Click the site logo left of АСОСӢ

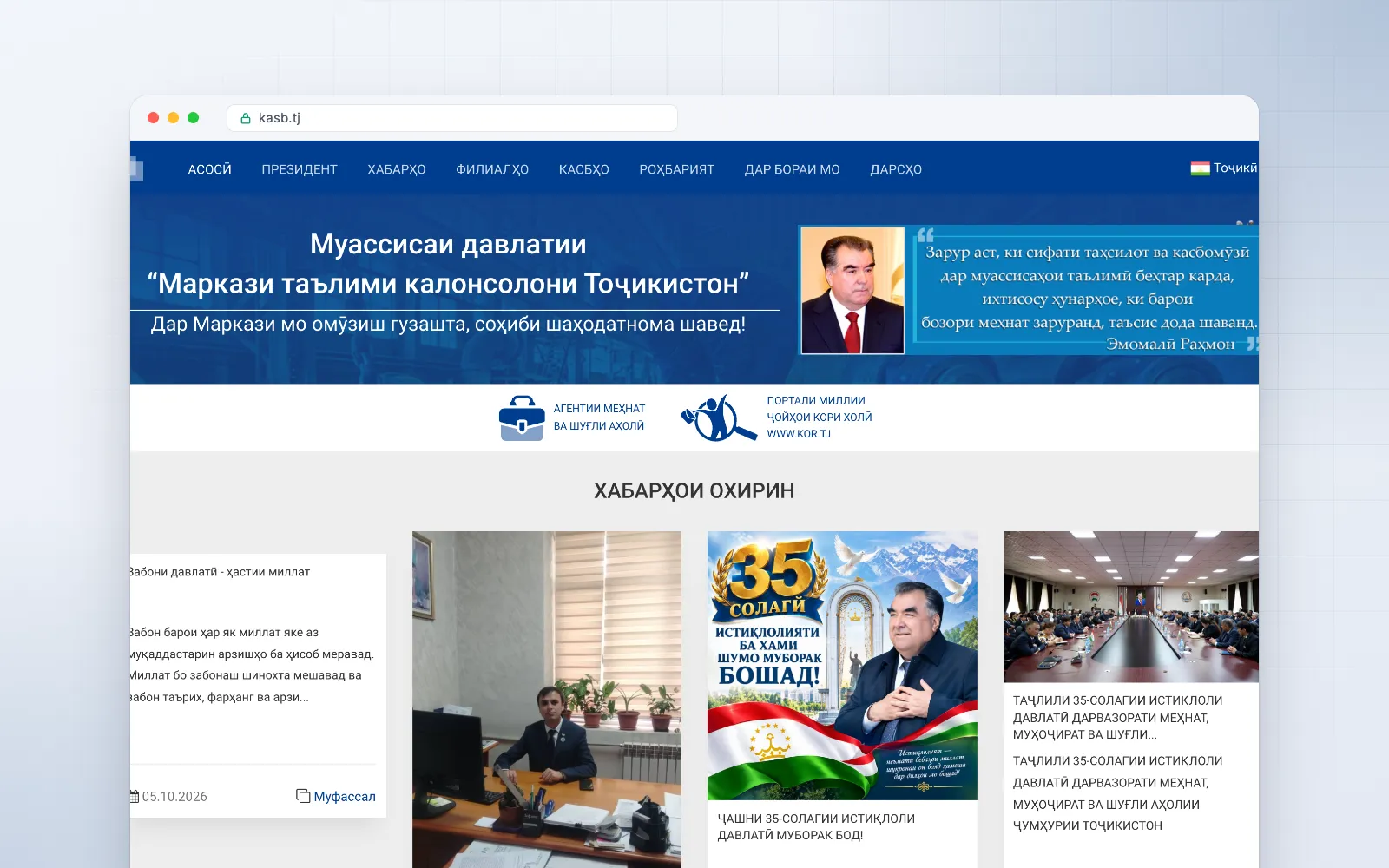[x=136, y=168]
